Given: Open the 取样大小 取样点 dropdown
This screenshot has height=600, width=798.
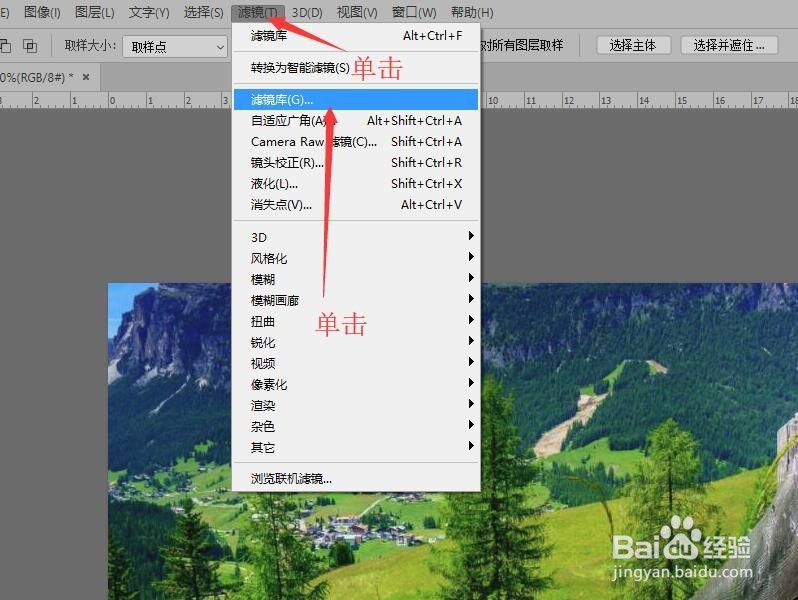Looking at the screenshot, I should (175, 47).
